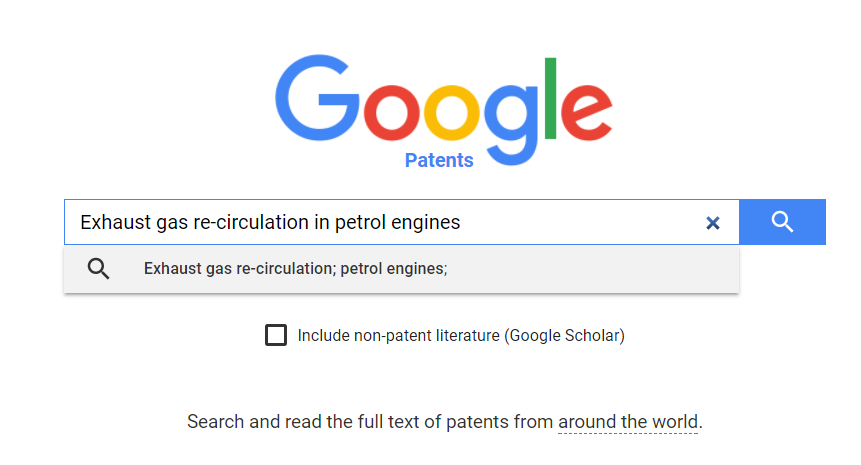The width and height of the screenshot is (861, 465).
Task: Click empty space of the autocomplete dropdown row
Action: click(x=593, y=269)
